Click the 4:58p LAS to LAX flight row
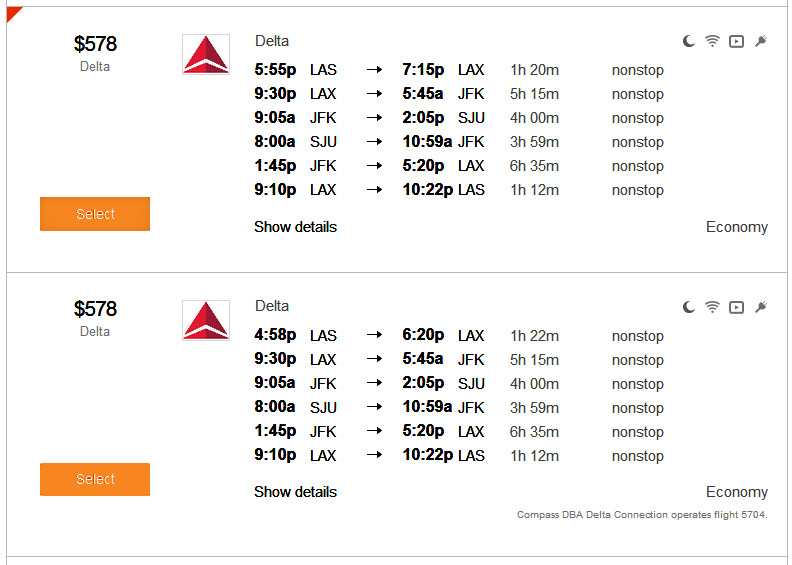Viewport: 792px width, 565px height. 459,336
